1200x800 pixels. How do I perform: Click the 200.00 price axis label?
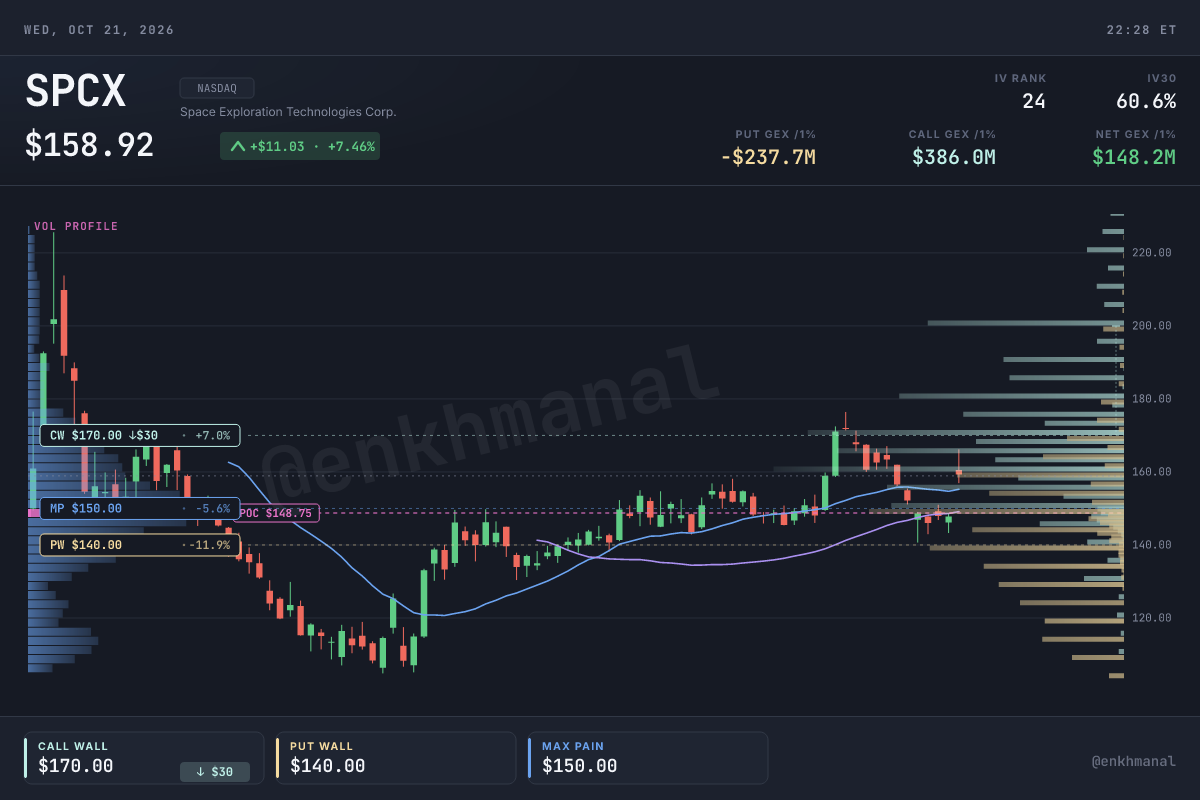pos(1152,326)
